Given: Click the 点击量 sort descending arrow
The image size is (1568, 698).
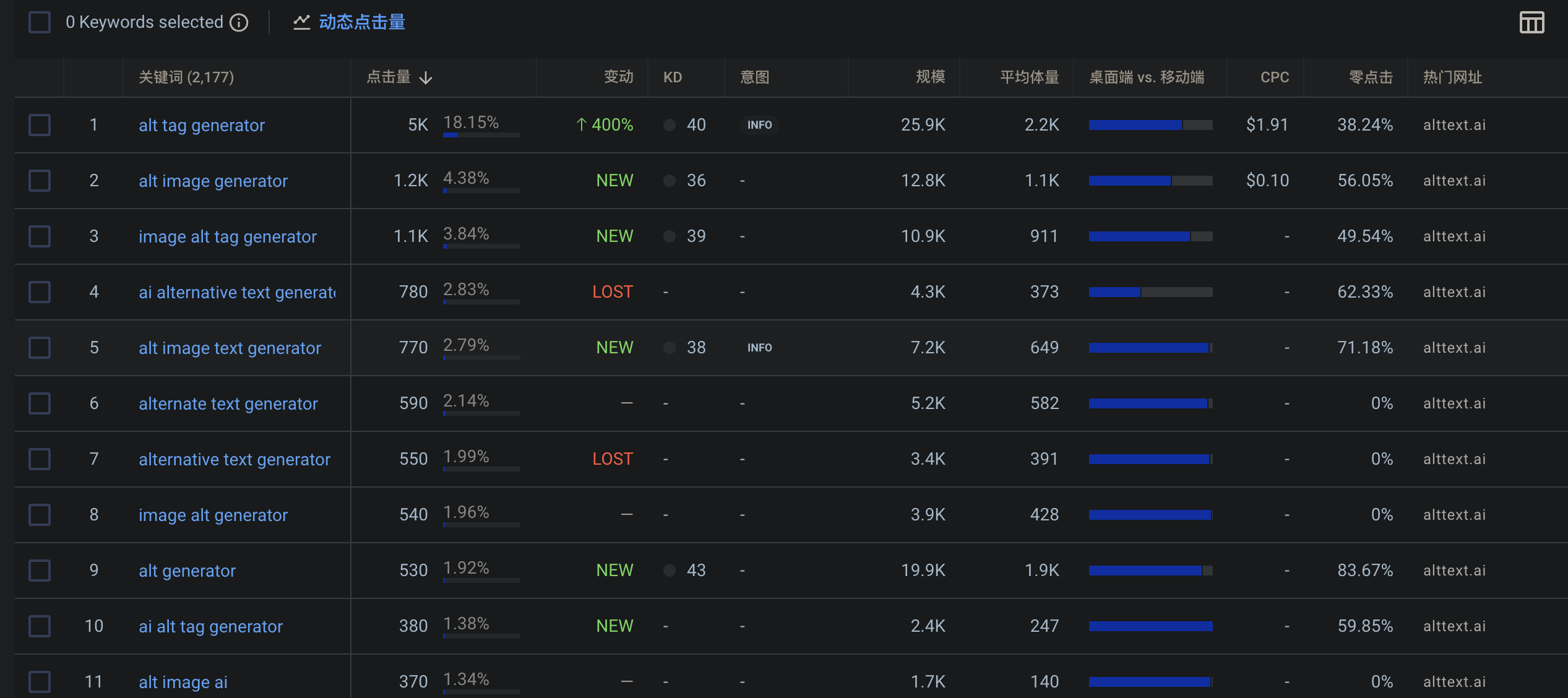Looking at the screenshot, I should (x=426, y=78).
